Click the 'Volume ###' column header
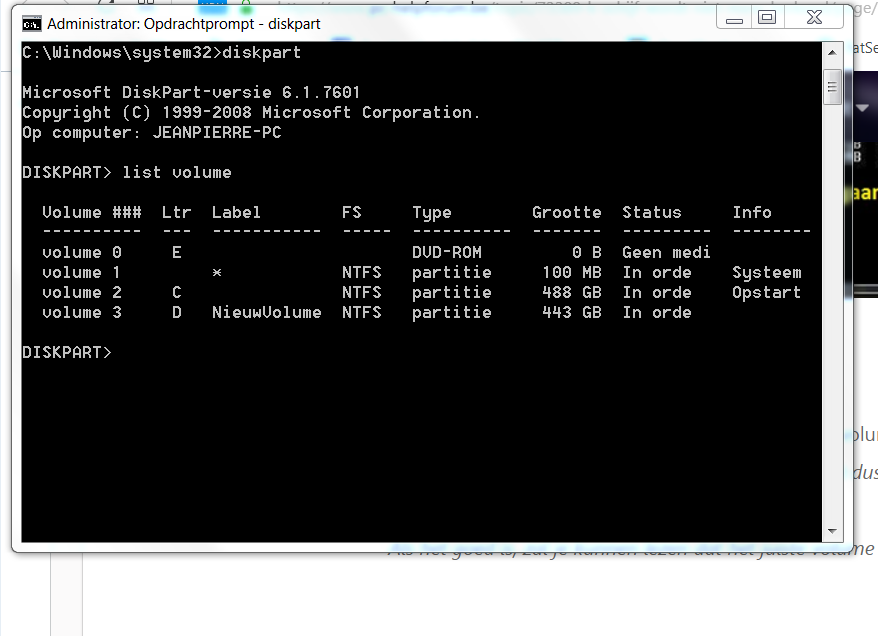The image size is (878, 636). [x=92, y=213]
